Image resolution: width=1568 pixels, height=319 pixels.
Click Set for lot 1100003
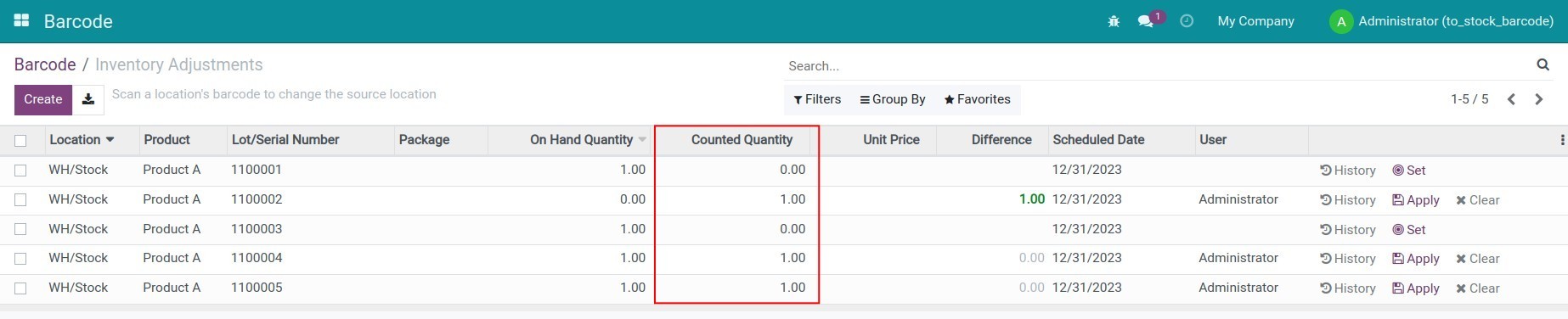pyautogui.click(x=1409, y=230)
